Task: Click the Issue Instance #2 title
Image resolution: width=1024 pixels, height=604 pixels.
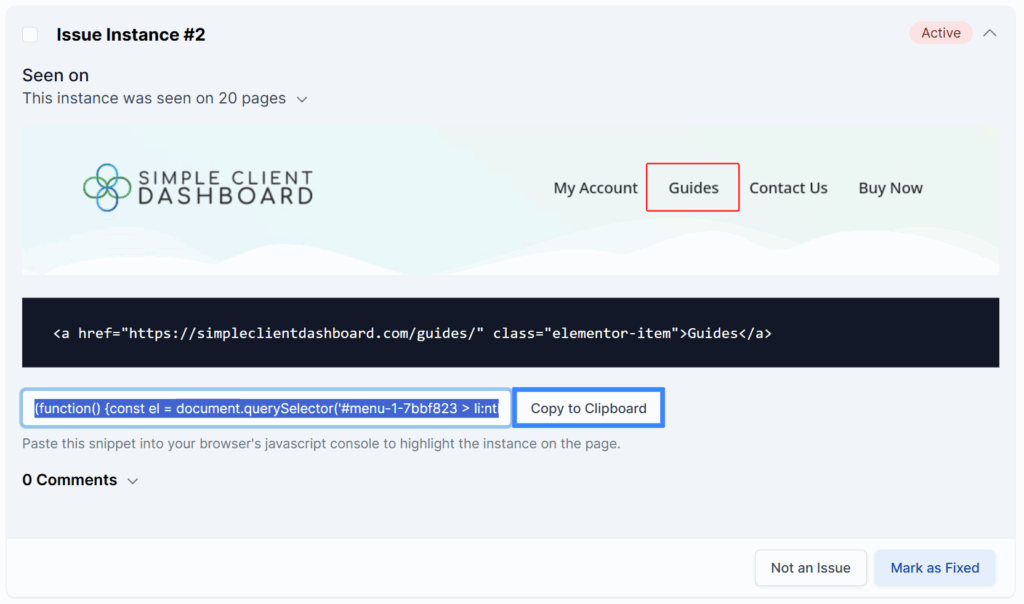Action: tap(131, 35)
